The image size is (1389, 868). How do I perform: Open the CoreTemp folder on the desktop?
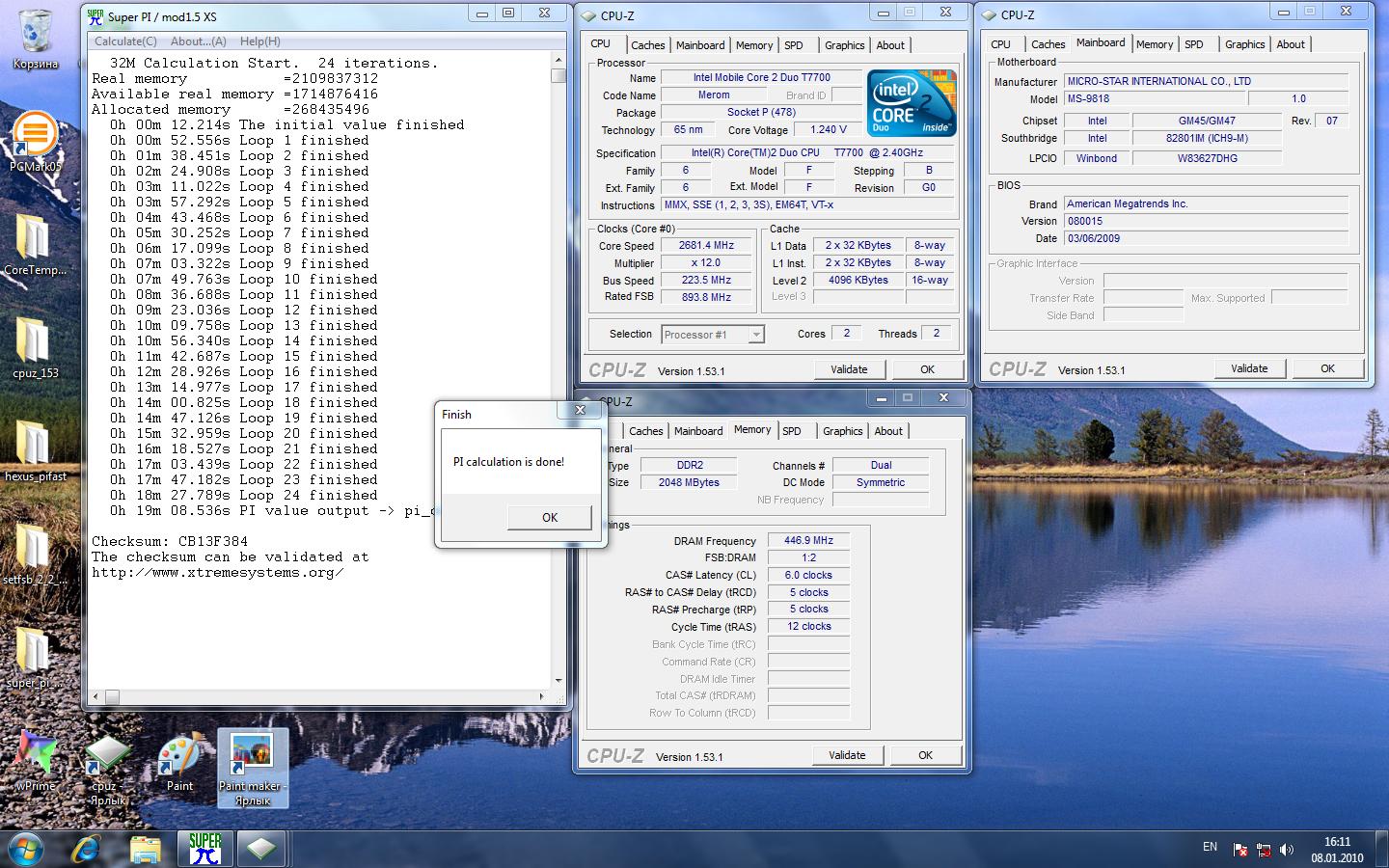coord(36,245)
